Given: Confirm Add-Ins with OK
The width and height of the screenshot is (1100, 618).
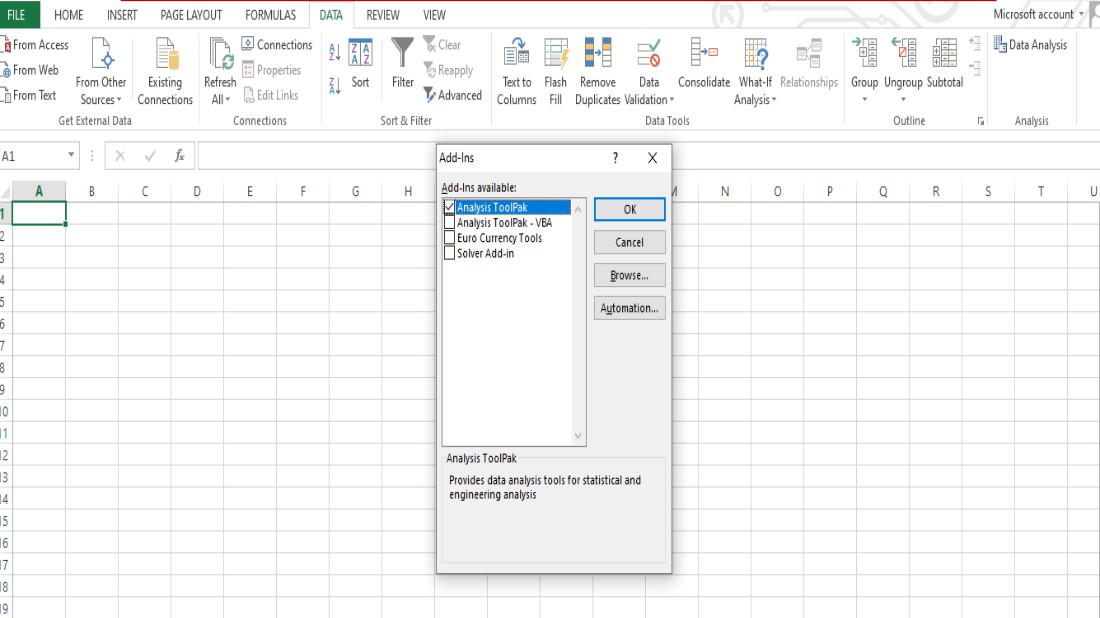Looking at the screenshot, I should pyautogui.click(x=629, y=209).
